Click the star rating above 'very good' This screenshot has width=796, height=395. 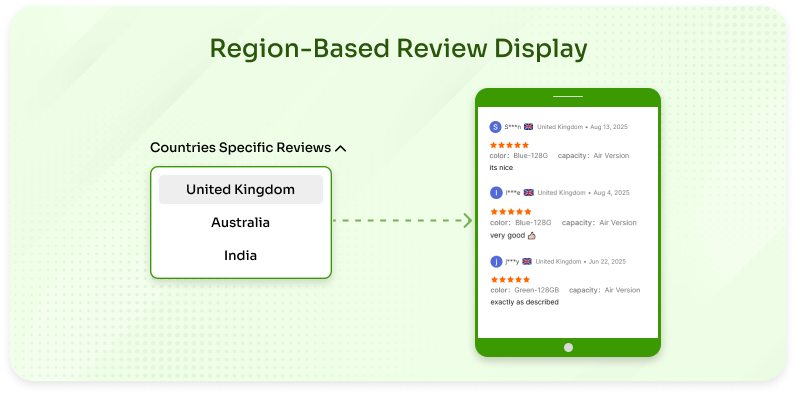[511, 212]
